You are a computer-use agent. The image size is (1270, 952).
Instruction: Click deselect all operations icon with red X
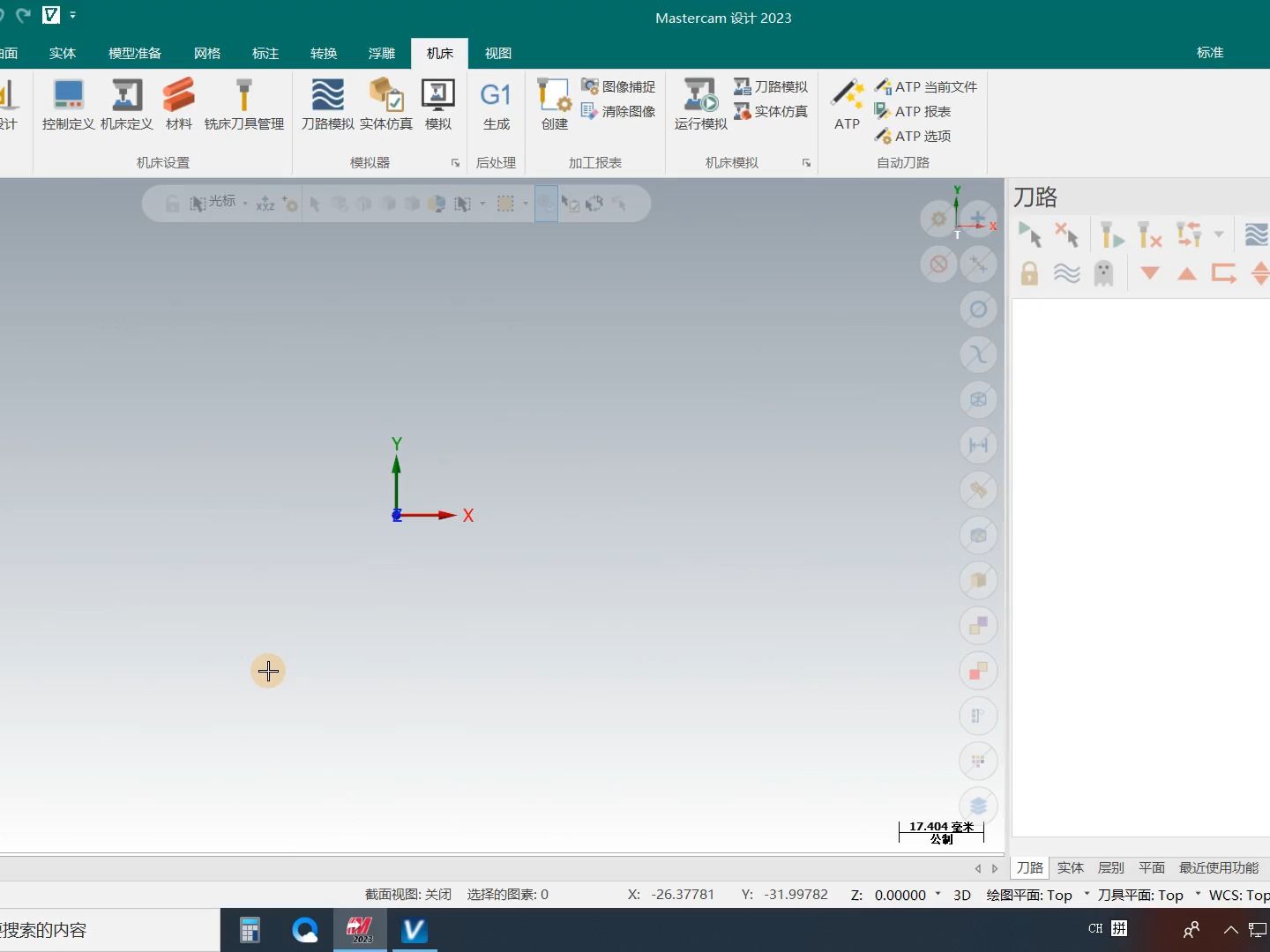[1066, 234]
